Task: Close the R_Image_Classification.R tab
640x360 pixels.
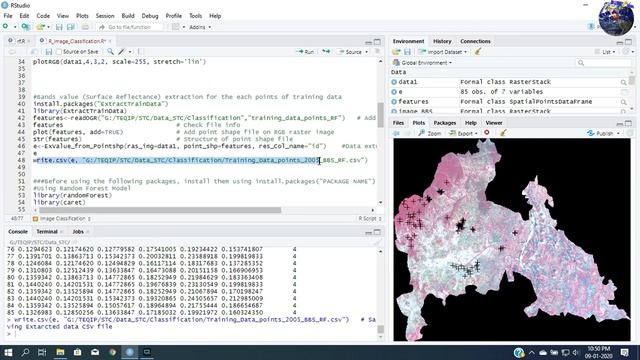Action: click(110, 41)
